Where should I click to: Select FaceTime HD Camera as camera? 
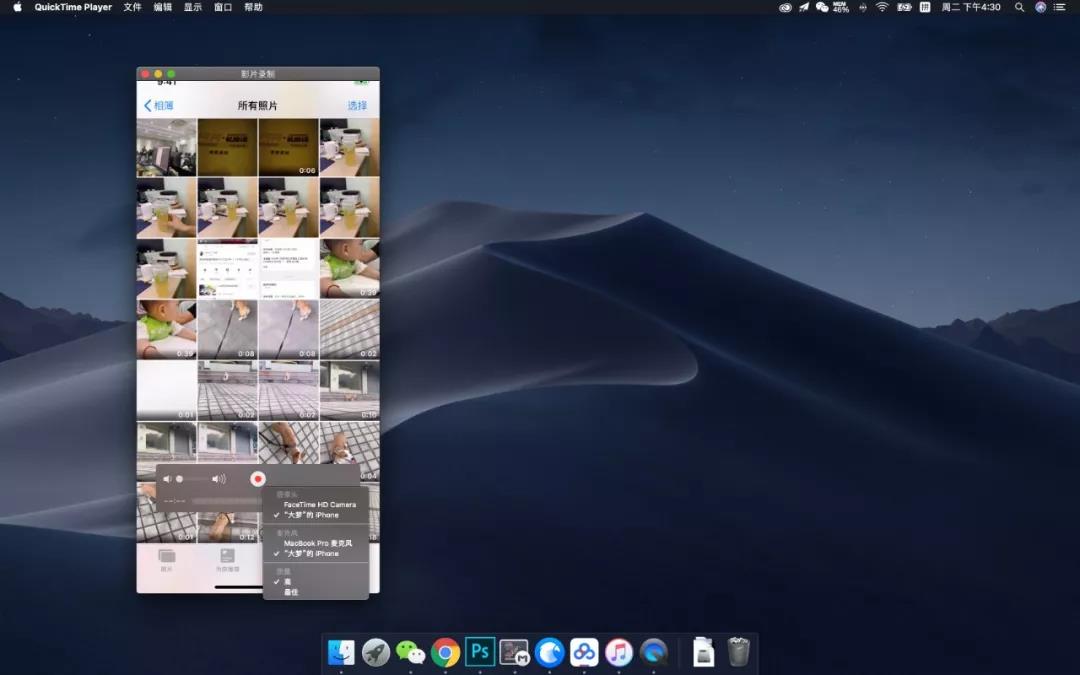click(319, 504)
